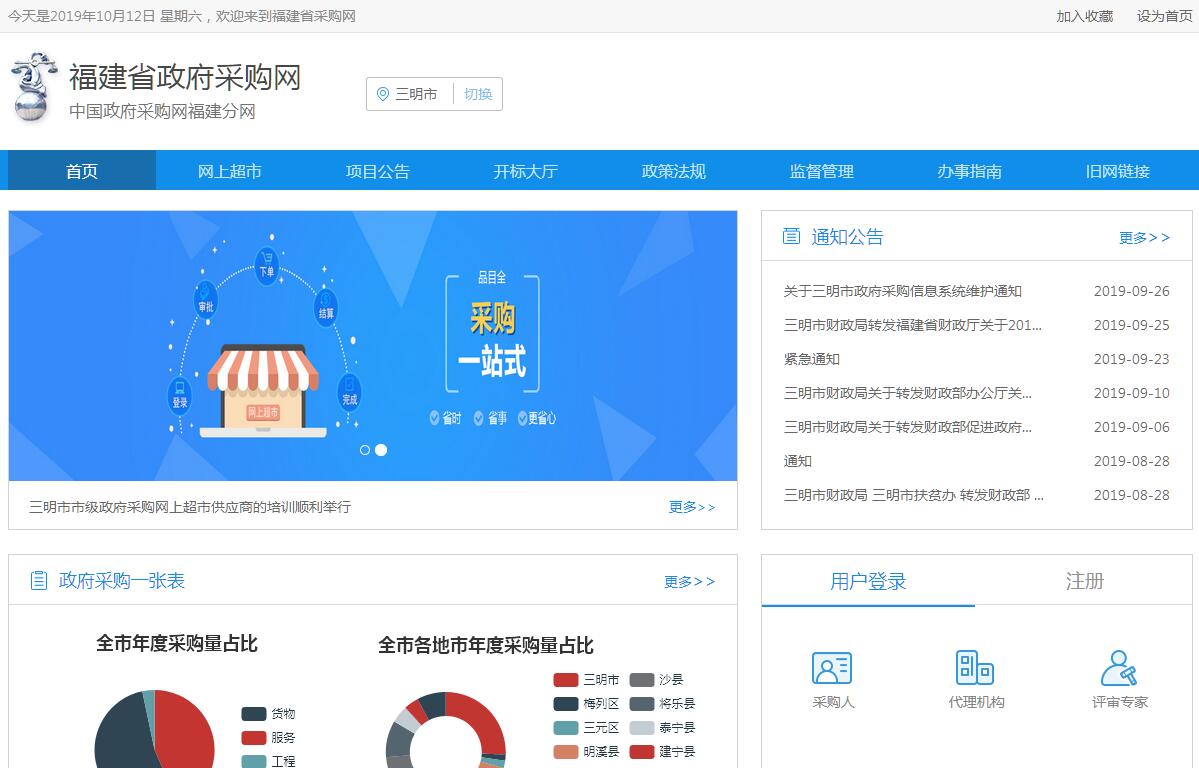Open the 网上超市 navigation menu
This screenshot has height=768, width=1199.
tap(229, 171)
